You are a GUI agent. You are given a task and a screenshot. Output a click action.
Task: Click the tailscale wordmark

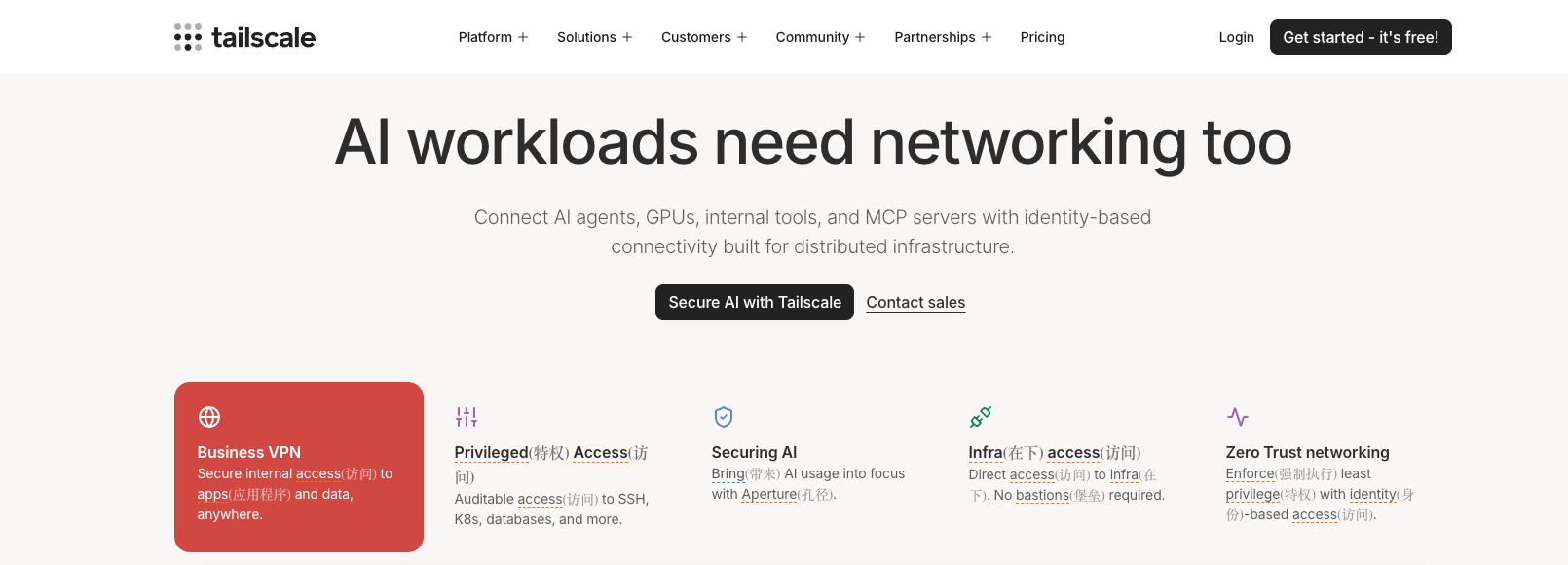click(x=264, y=37)
